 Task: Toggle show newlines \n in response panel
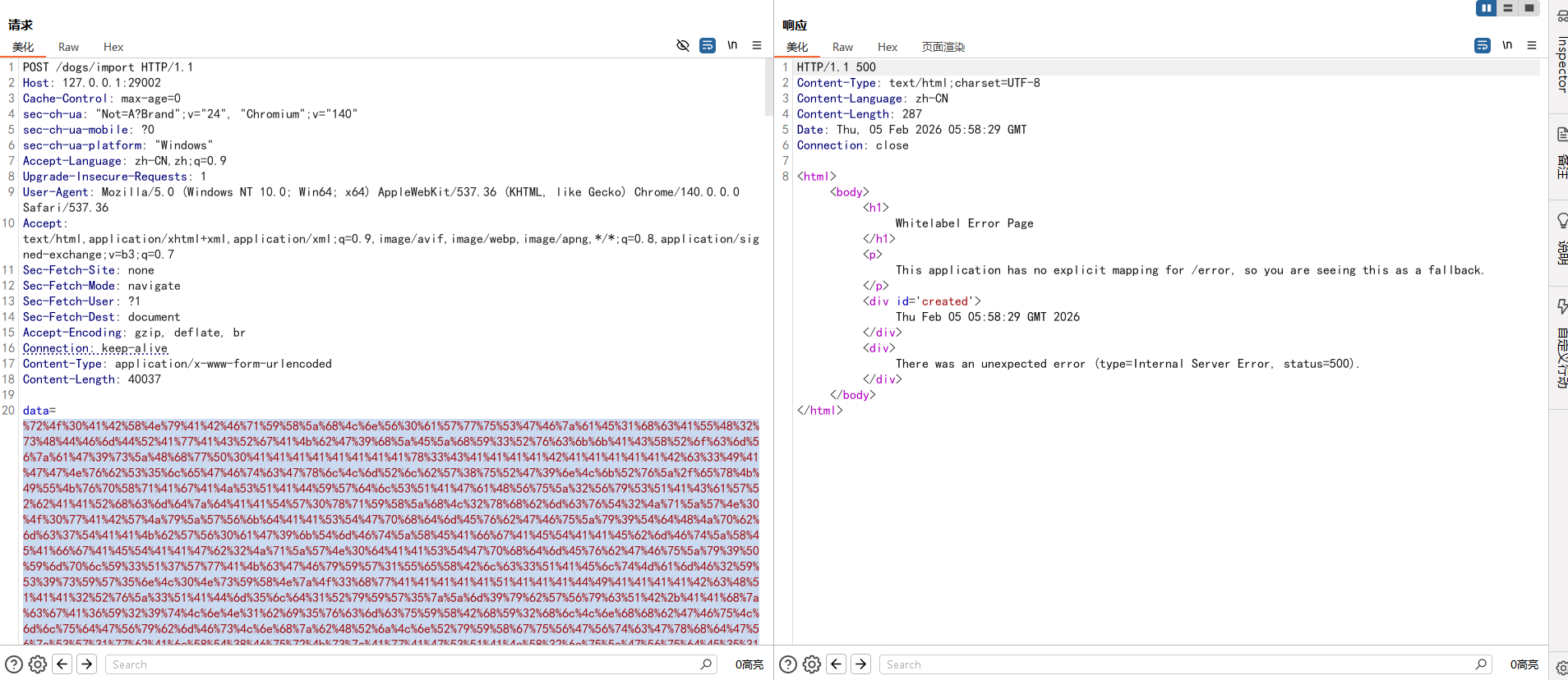tap(1507, 46)
